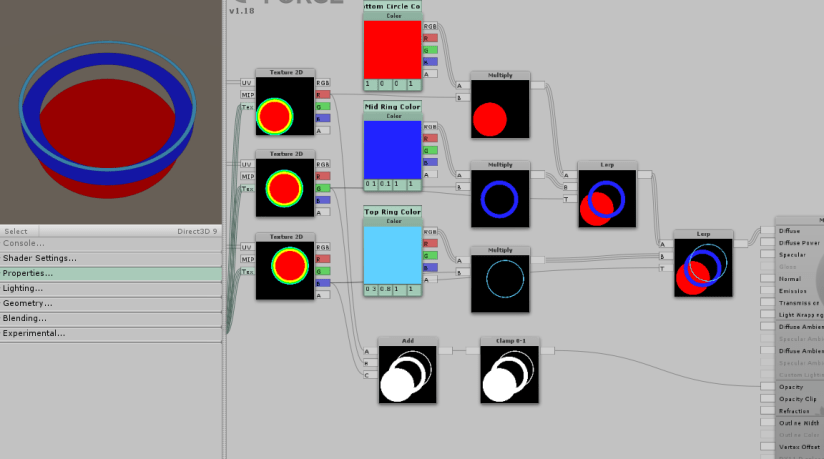Screen dimensions: 824x459
Task: Click the Opacity input connector on main node
Action: coord(767,386)
